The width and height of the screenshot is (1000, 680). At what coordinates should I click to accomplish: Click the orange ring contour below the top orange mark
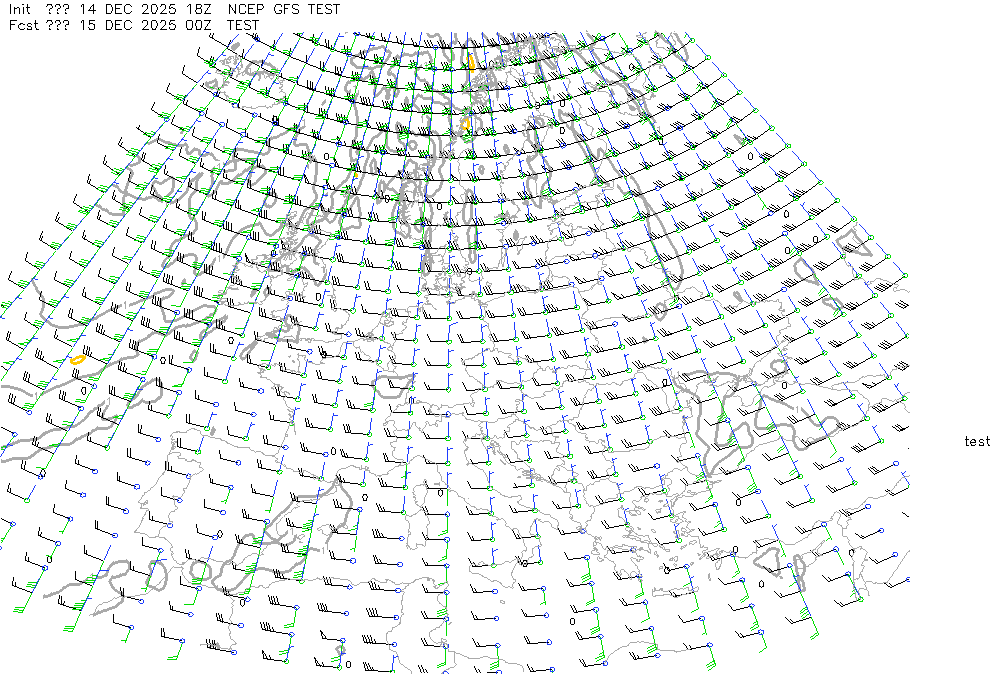click(x=465, y=124)
